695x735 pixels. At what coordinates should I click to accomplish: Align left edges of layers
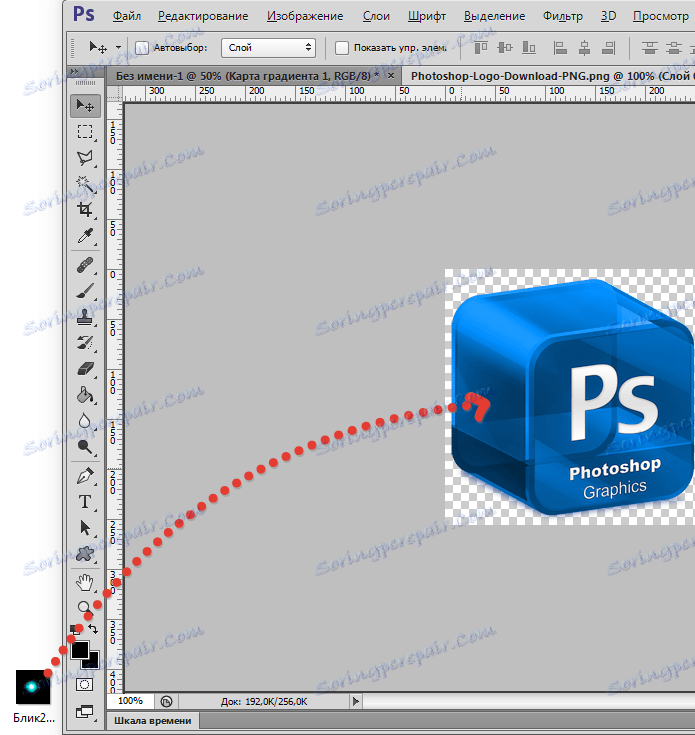(560, 48)
